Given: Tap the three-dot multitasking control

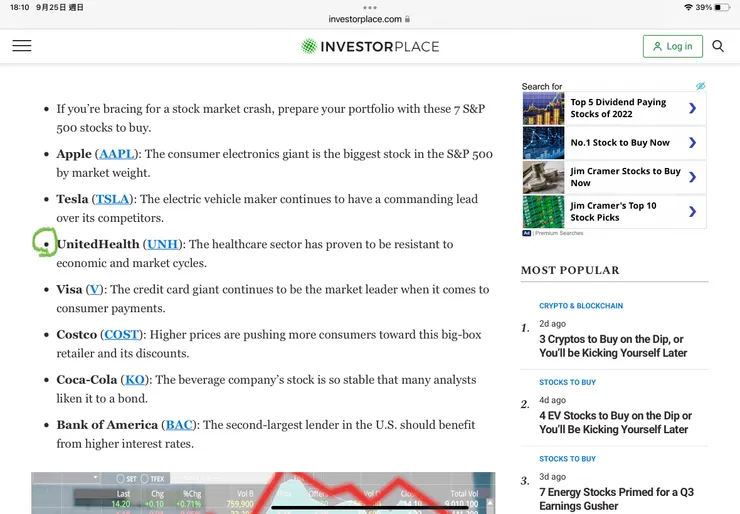Looking at the screenshot, I should (x=370, y=8).
